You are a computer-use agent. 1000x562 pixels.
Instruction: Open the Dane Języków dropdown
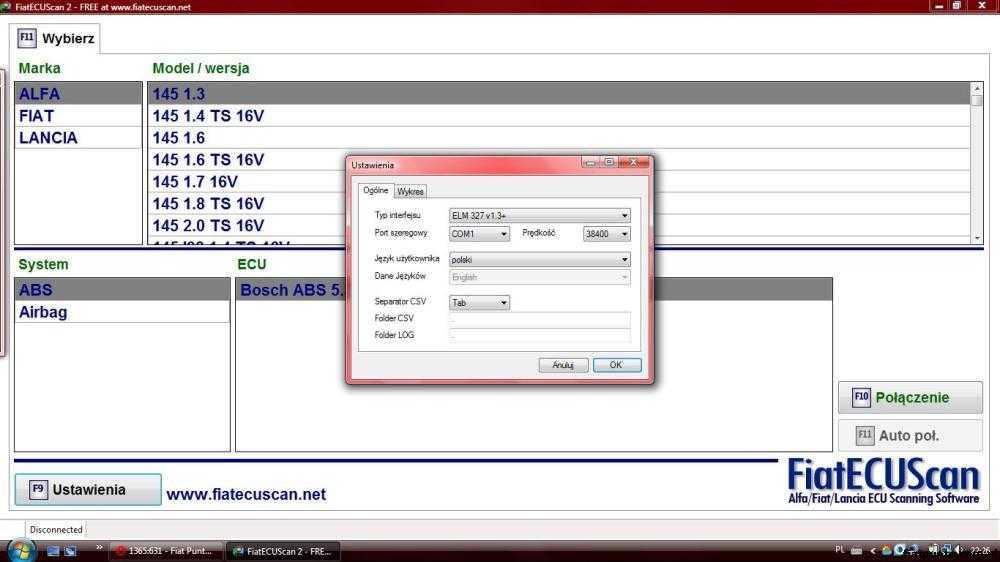(540, 277)
